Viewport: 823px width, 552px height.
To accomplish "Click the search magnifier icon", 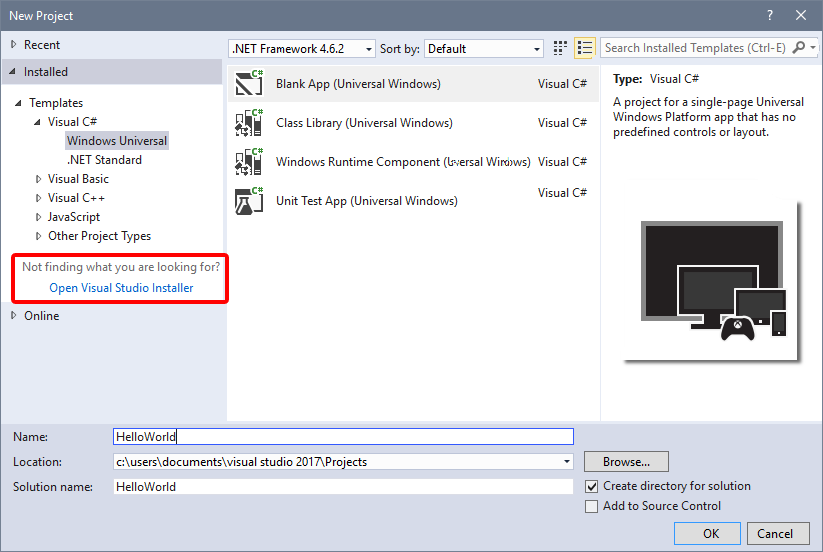I will click(x=798, y=48).
